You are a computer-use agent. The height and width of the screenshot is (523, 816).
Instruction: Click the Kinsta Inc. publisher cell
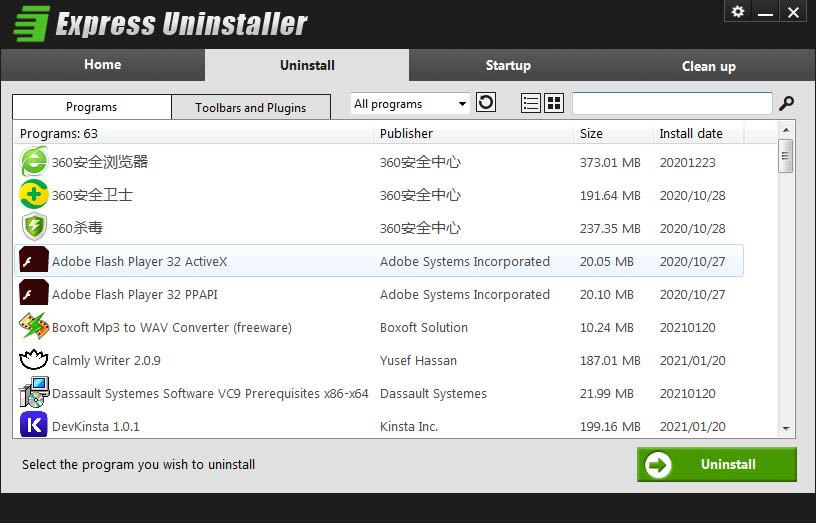(x=409, y=426)
